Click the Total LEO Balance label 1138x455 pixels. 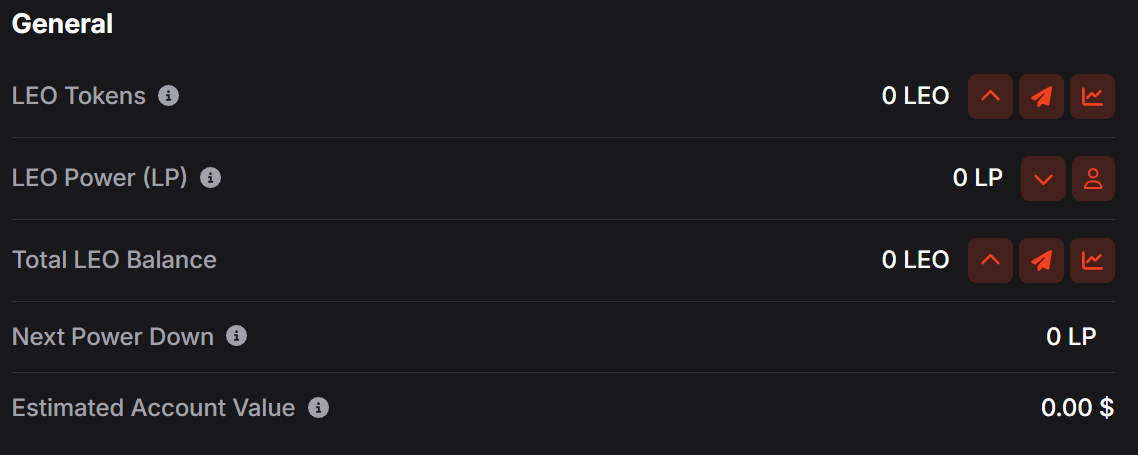114,260
